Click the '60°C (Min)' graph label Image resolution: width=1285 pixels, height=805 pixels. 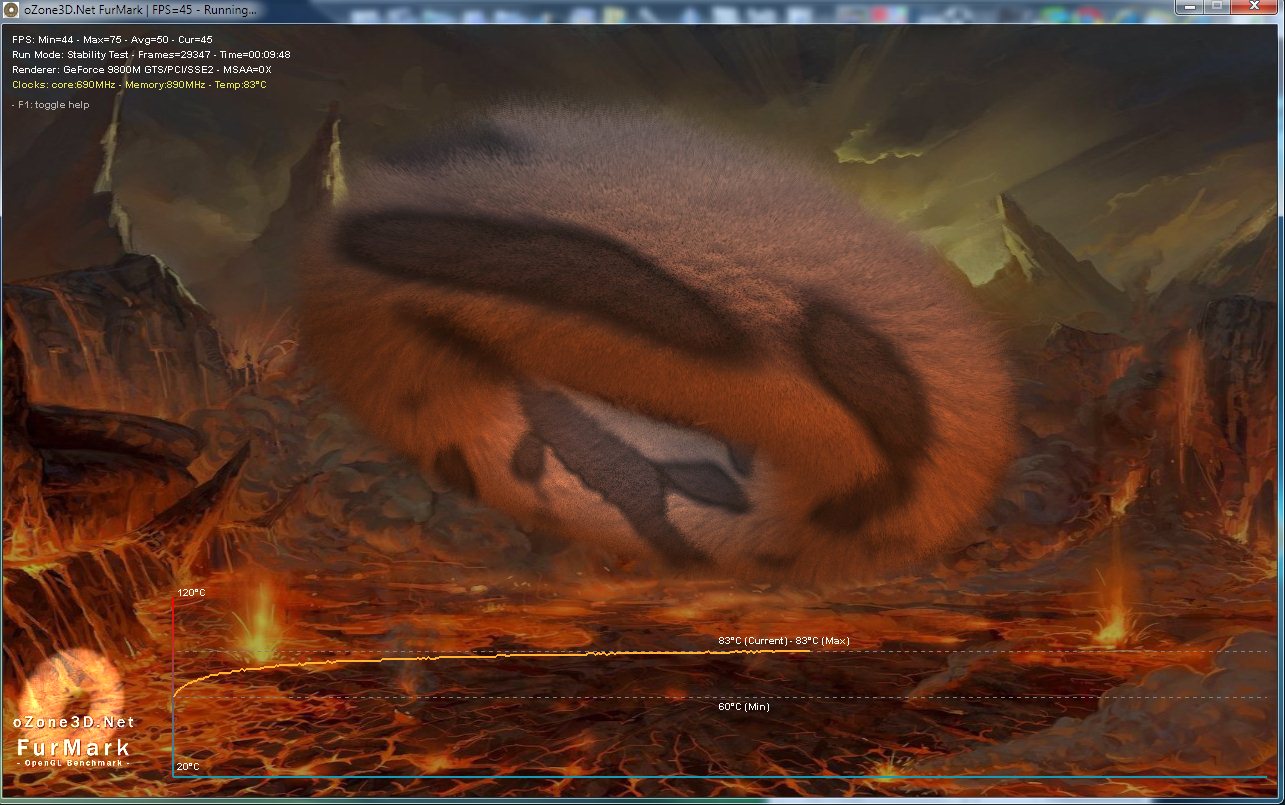[744, 706]
